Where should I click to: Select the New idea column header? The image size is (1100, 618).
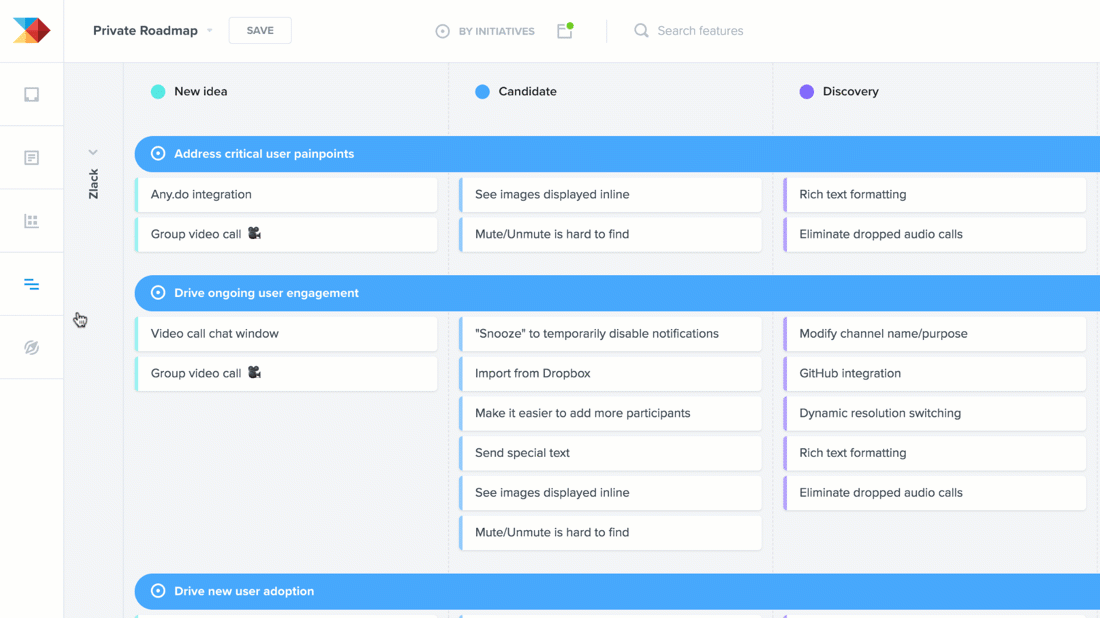201,91
